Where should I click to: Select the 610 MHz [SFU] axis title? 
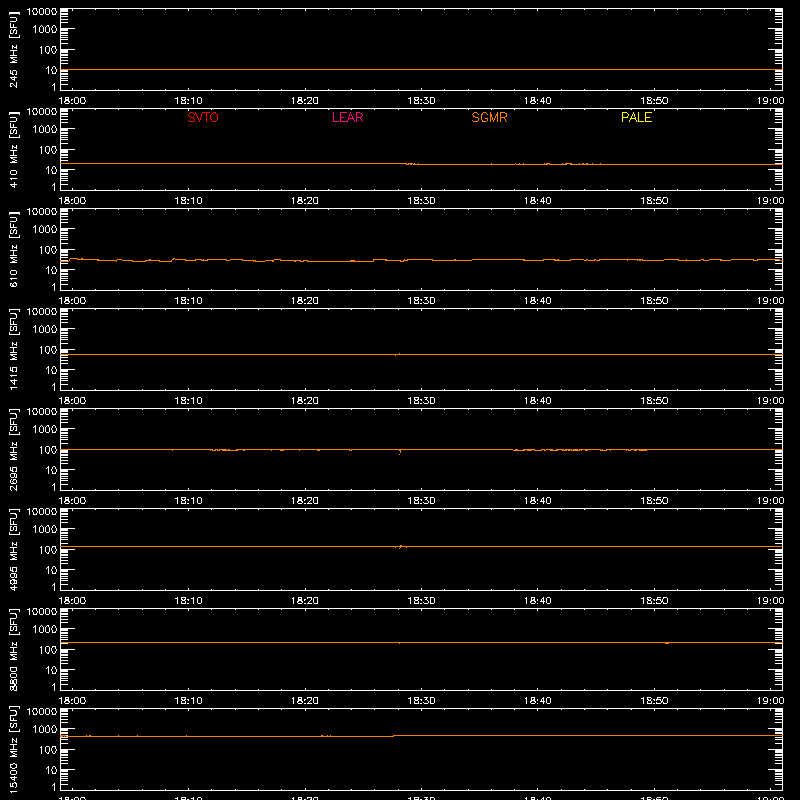pyautogui.click(x=14, y=249)
